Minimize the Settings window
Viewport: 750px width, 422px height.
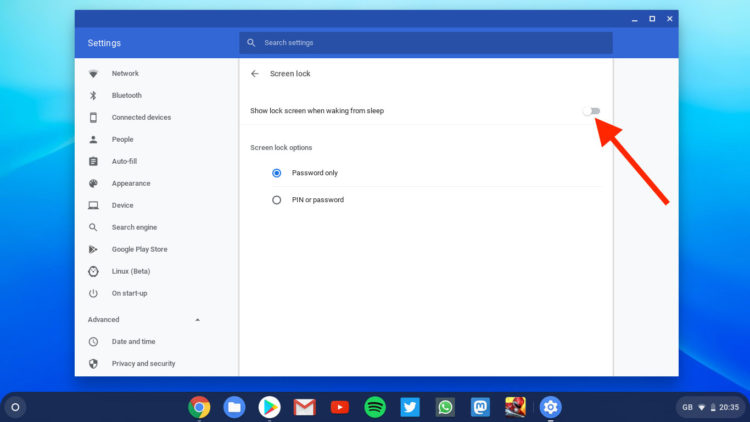(635, 19)
